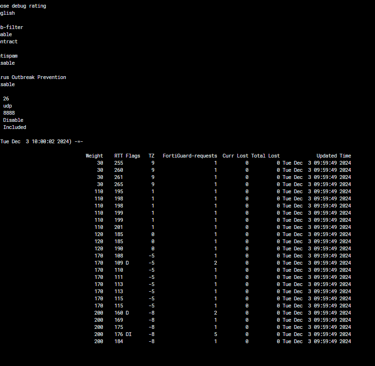Select the RTT value 195
375x366 pixels.
point(119,191)
